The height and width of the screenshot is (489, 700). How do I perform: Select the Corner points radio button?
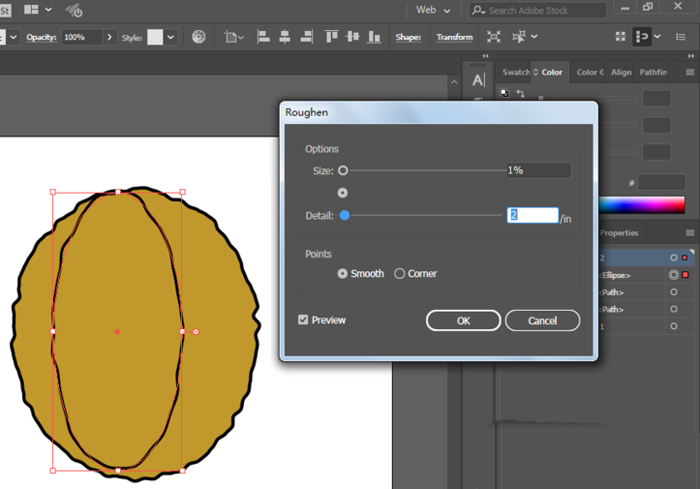(400, 273)
